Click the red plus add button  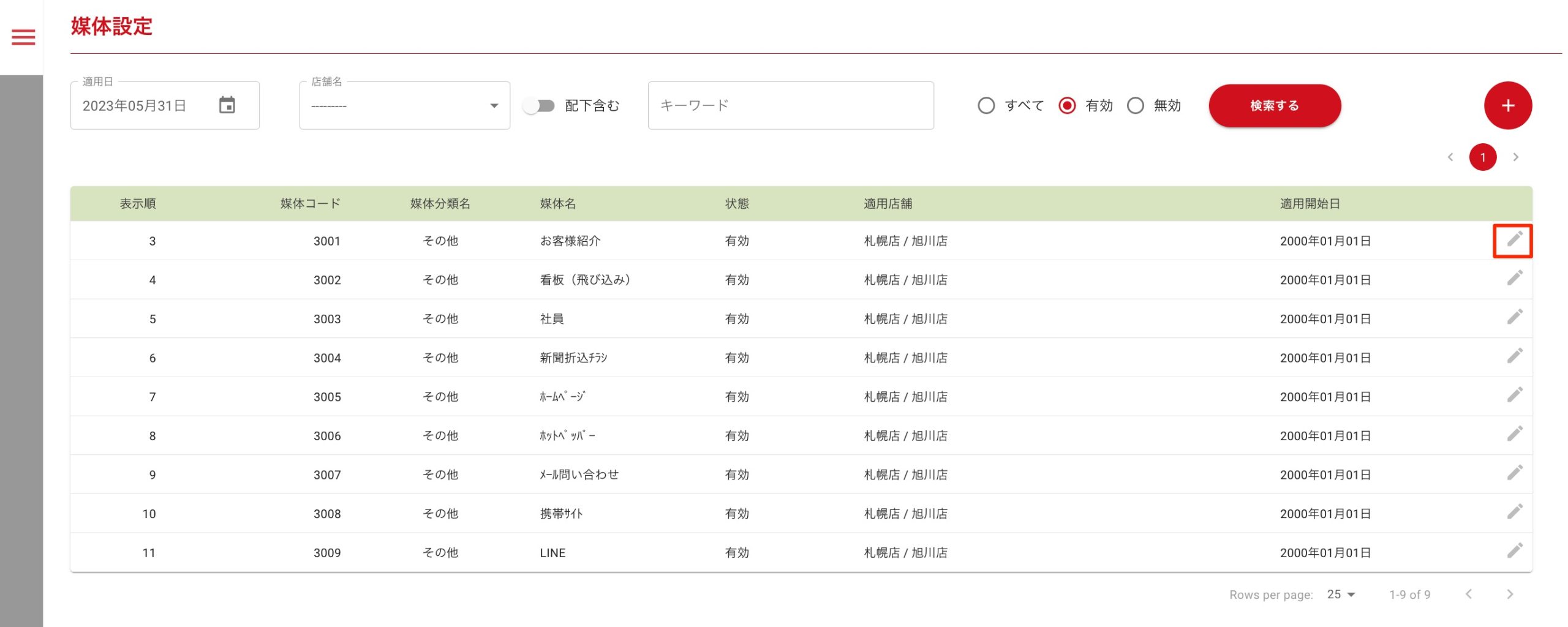coord(1507,105)
